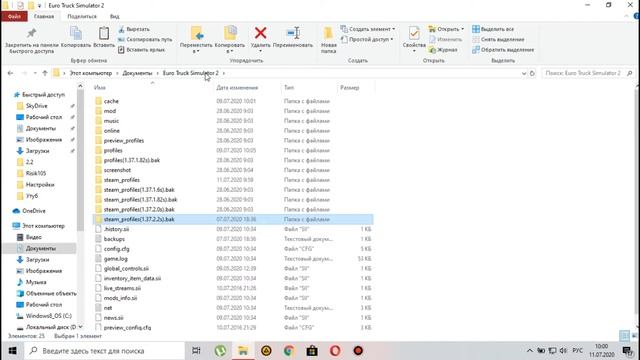The width and height of the screenshot is (640, 360).
Task: Click the Переименовать icon
Action: [x=293, y=33]
